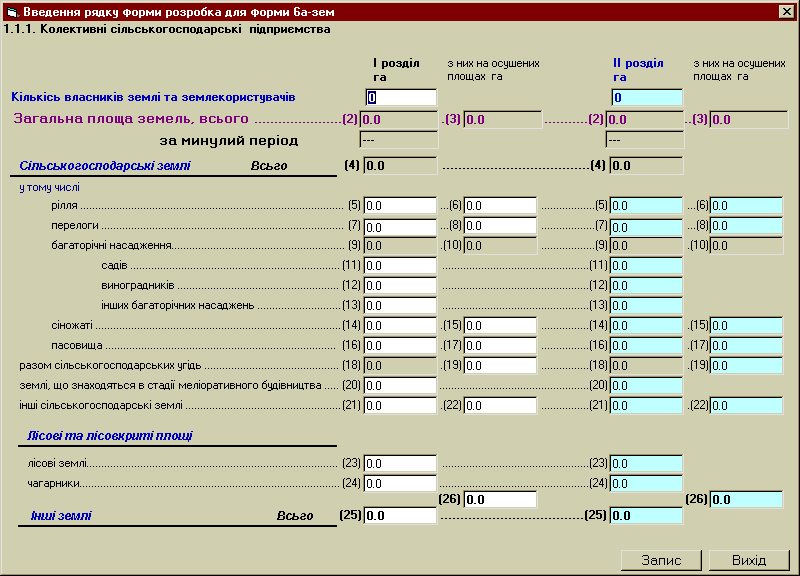Select сіножаті field (14) in II розділ
This screenshot has width=800, height=576.
(646, 325)
